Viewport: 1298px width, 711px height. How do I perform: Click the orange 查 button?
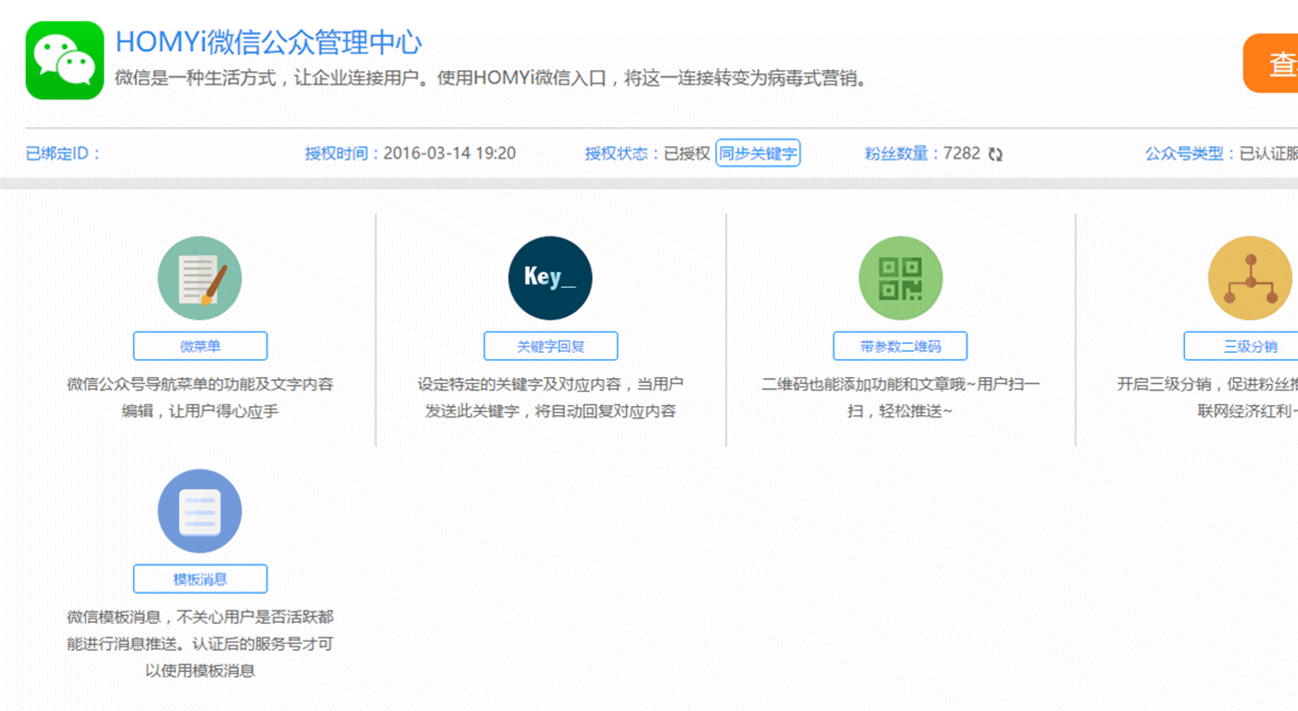coord(1270,63)
